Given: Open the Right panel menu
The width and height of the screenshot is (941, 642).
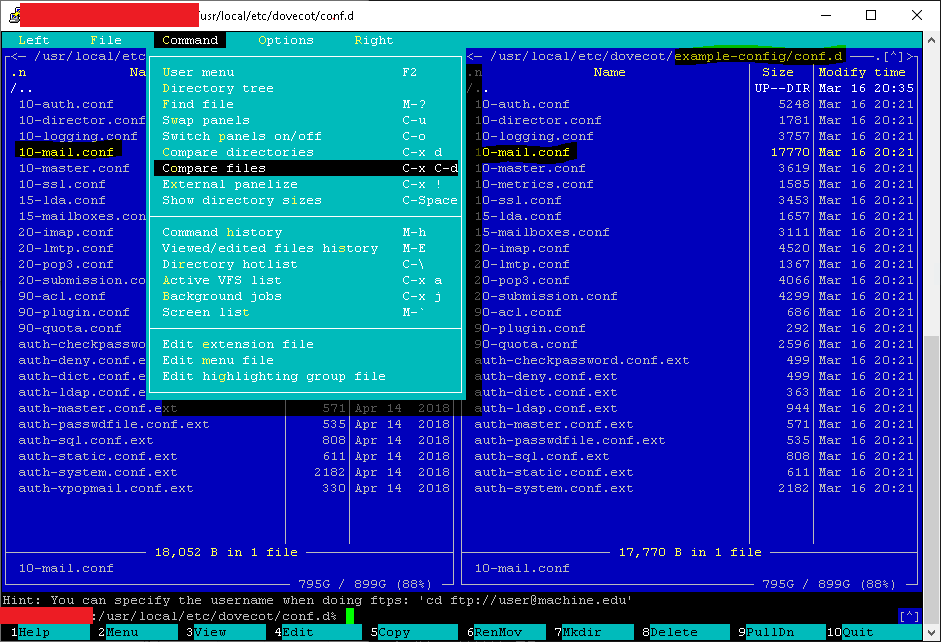Looking at the screenshot, I should (374, 40).
